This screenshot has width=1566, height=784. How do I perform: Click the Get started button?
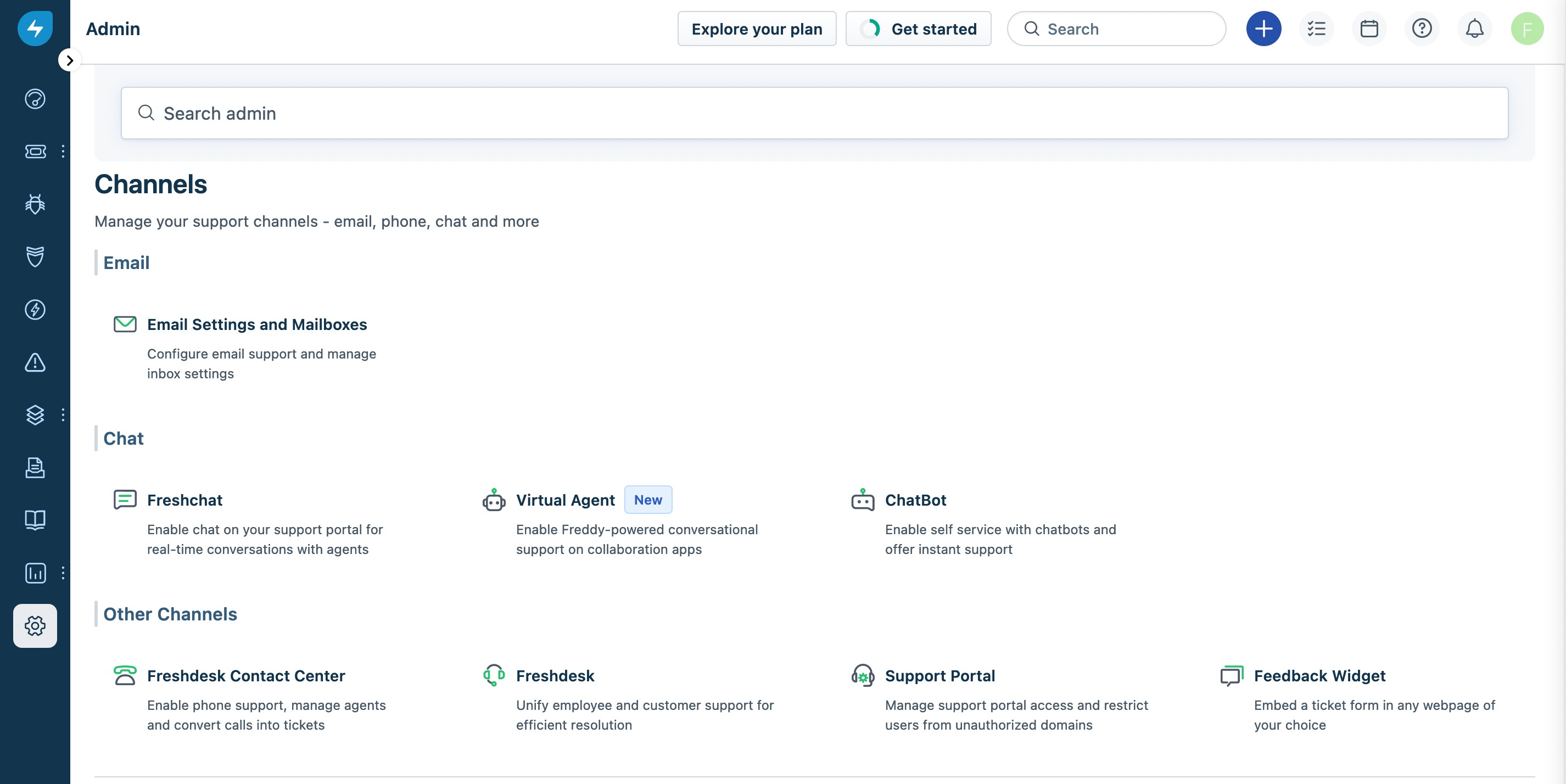[x=918, y=29]
